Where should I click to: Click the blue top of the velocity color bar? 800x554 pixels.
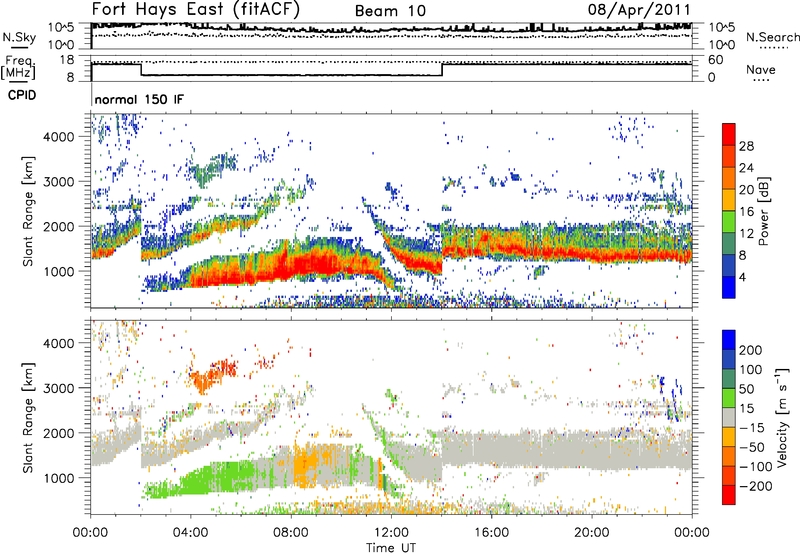(x=729, y=340)
